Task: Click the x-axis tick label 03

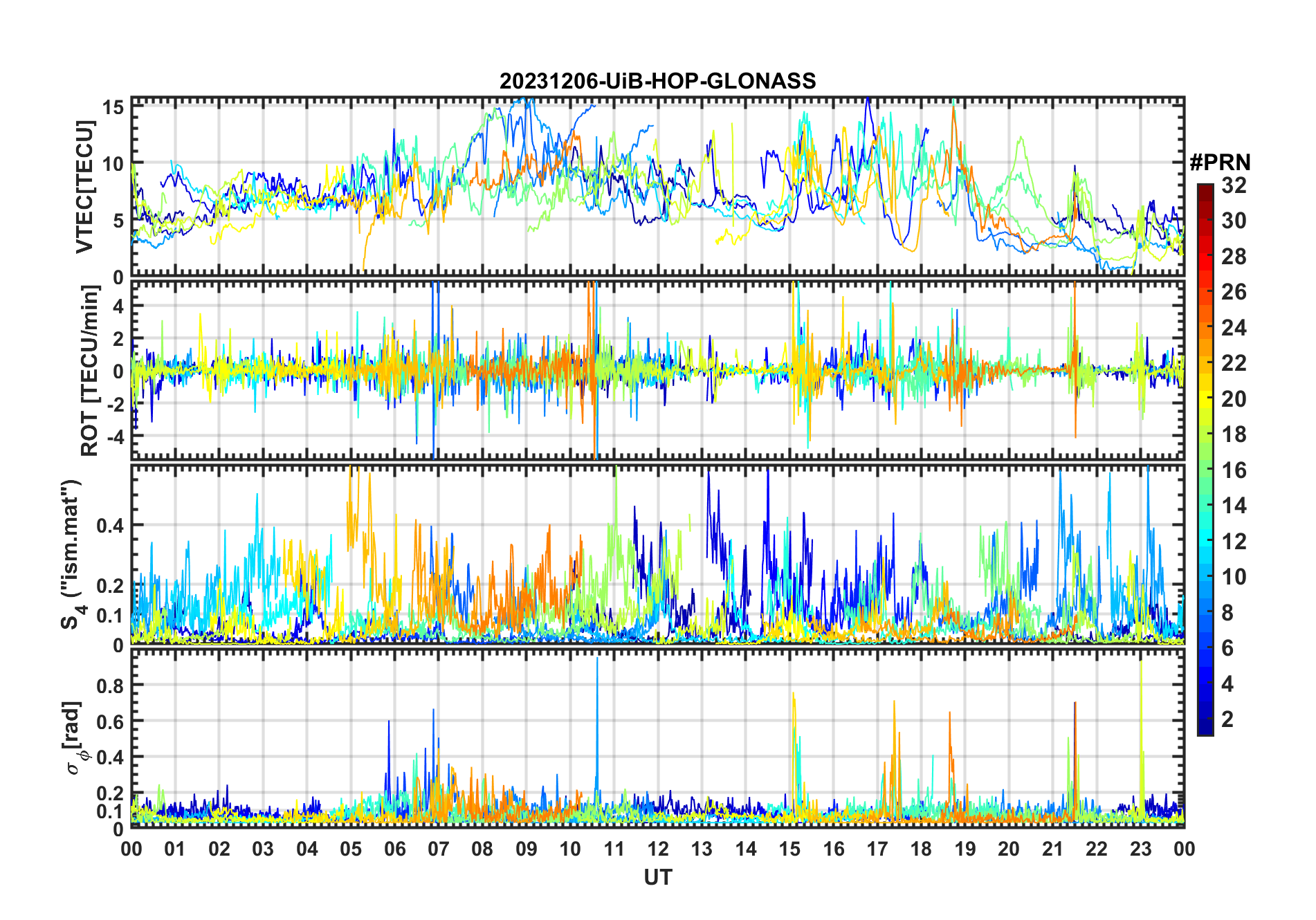Action: click(263, 849)
